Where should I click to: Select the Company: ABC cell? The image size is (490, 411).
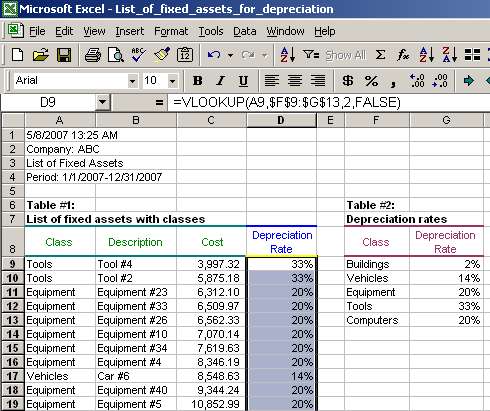coord(60,149)
